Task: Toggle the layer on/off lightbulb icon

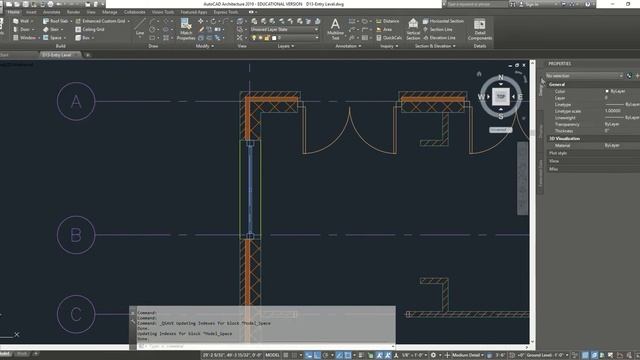Action: click(253, 38)
